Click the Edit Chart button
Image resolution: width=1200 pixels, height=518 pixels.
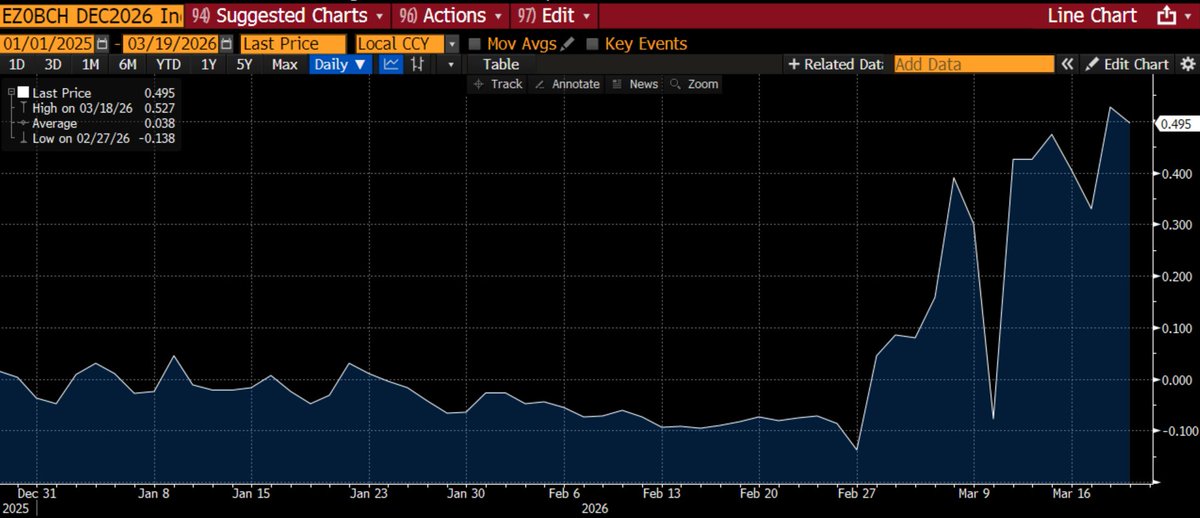[x=1127, y=64]
